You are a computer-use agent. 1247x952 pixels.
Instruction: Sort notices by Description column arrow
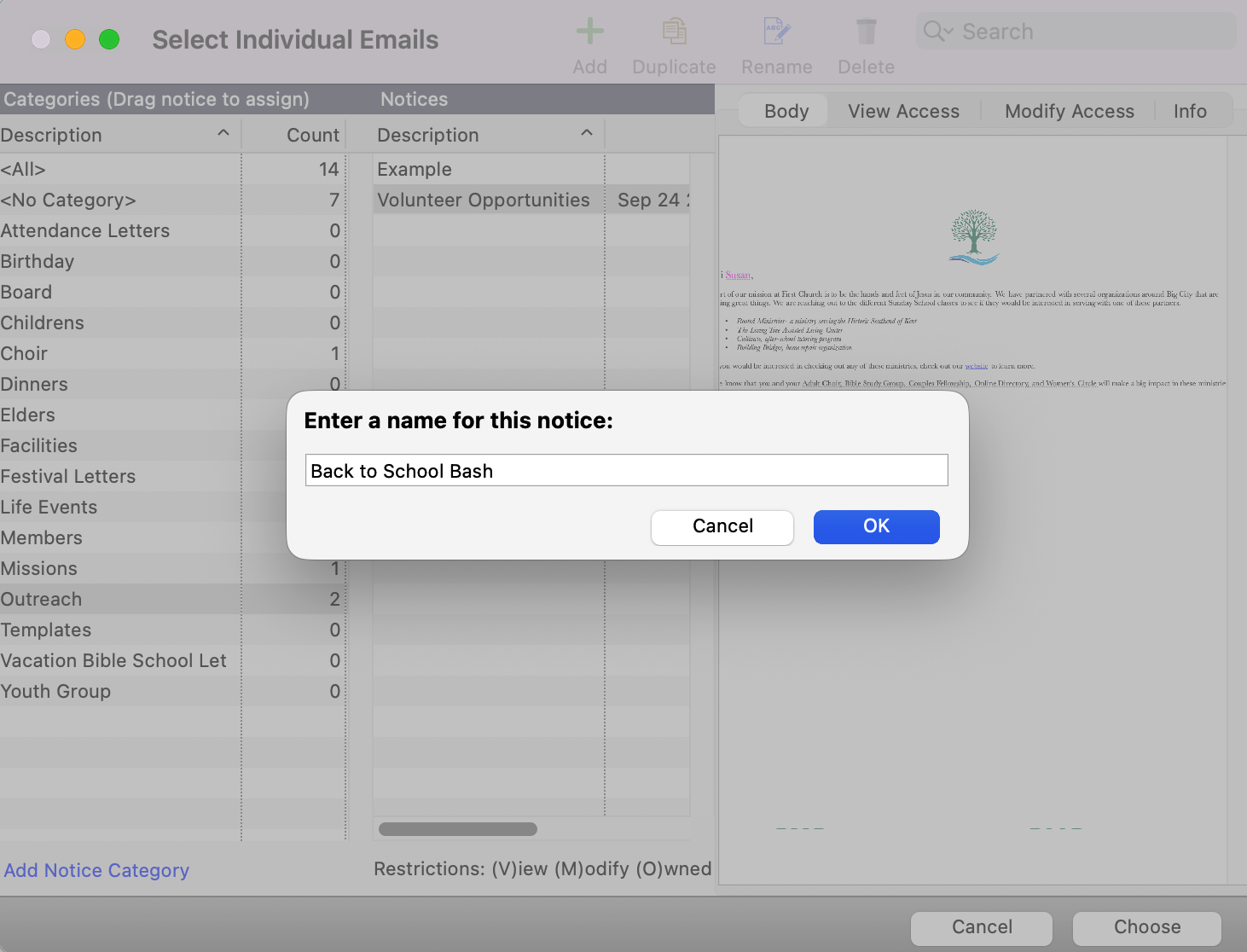587,133
